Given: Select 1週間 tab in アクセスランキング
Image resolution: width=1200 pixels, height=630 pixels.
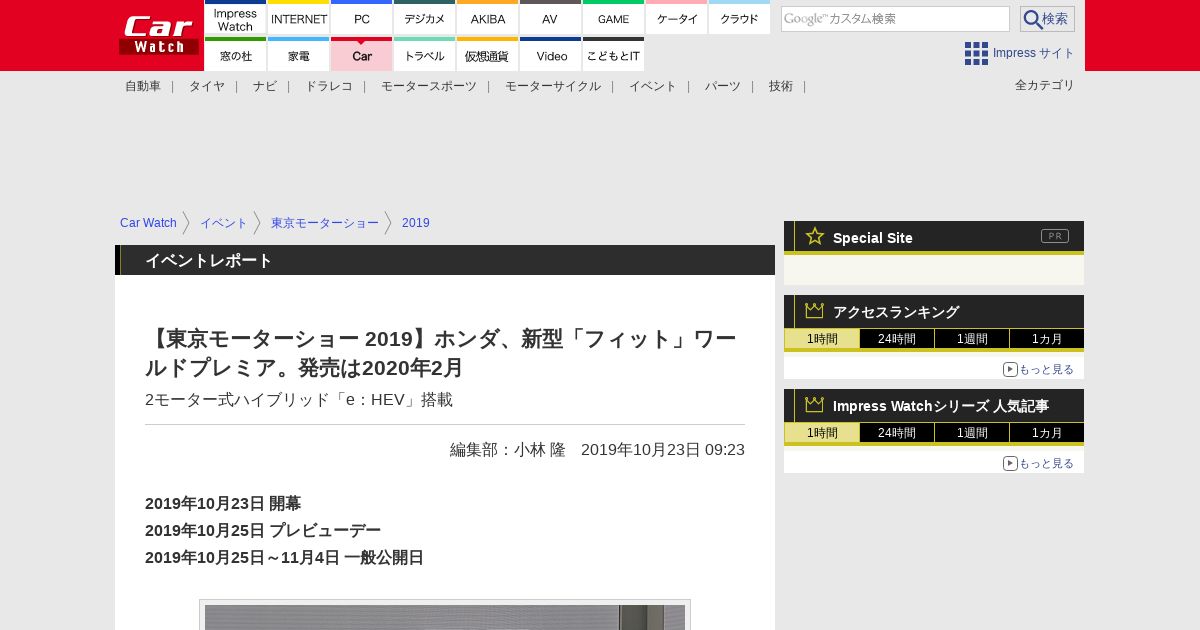Looking at the screenshot, I should (x=972, y=338).
